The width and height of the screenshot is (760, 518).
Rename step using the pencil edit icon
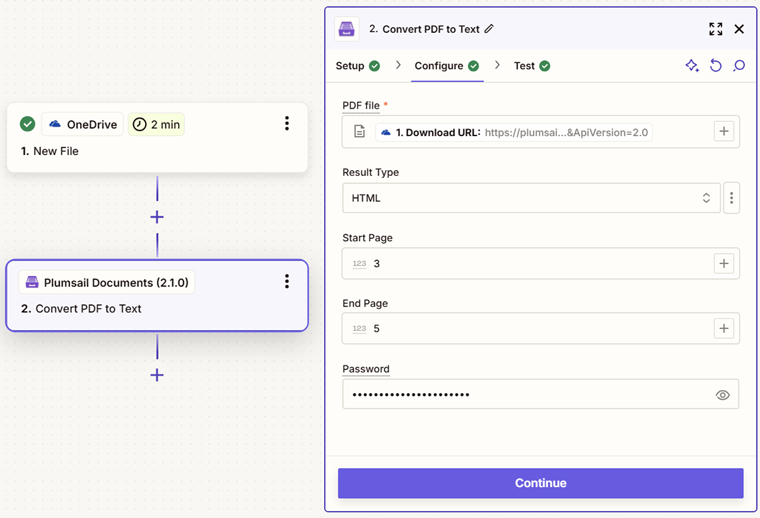(x=489, y=29)
